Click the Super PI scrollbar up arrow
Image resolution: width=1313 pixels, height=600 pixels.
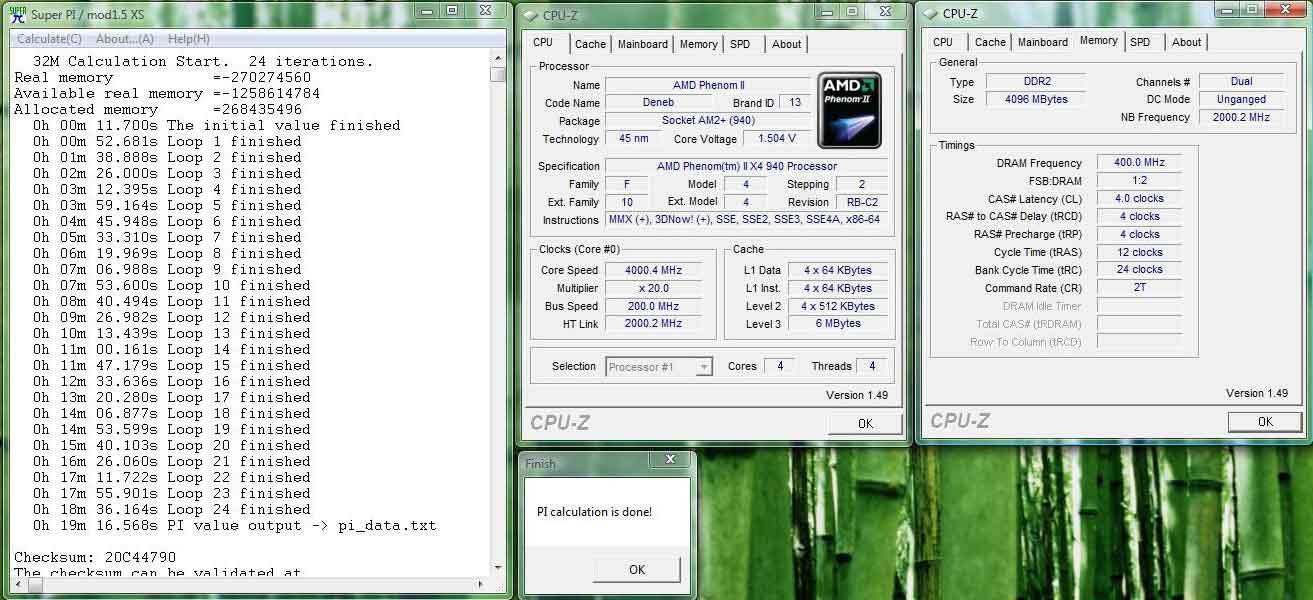click(x=498, y=58)
